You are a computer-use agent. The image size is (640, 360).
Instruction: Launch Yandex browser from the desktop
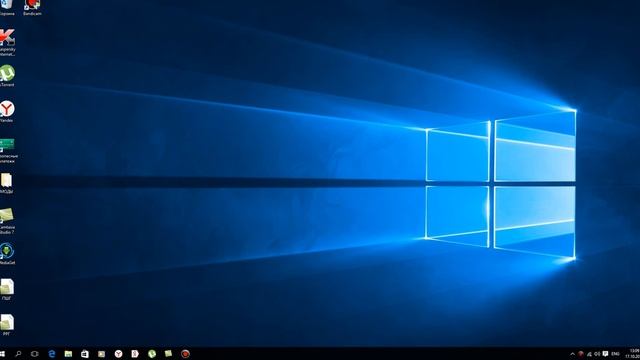(7, 111)
